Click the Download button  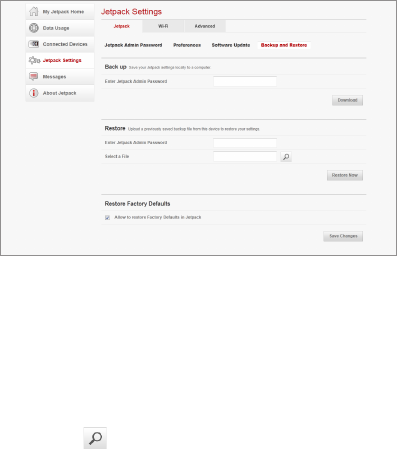(x=347, y=100)
